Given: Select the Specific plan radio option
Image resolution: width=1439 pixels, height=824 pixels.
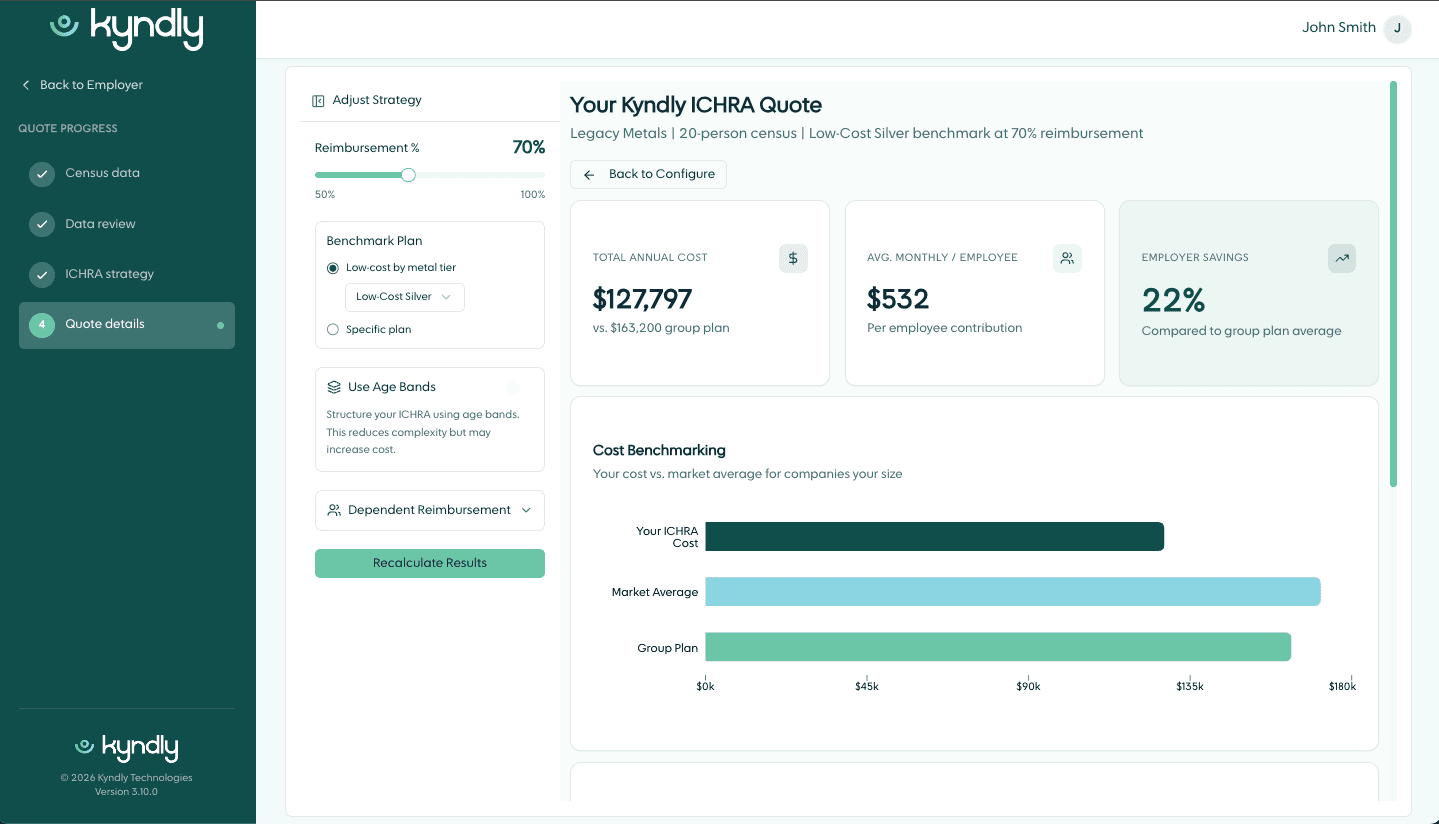Looking at the screenshot, I should click(333, 330).
